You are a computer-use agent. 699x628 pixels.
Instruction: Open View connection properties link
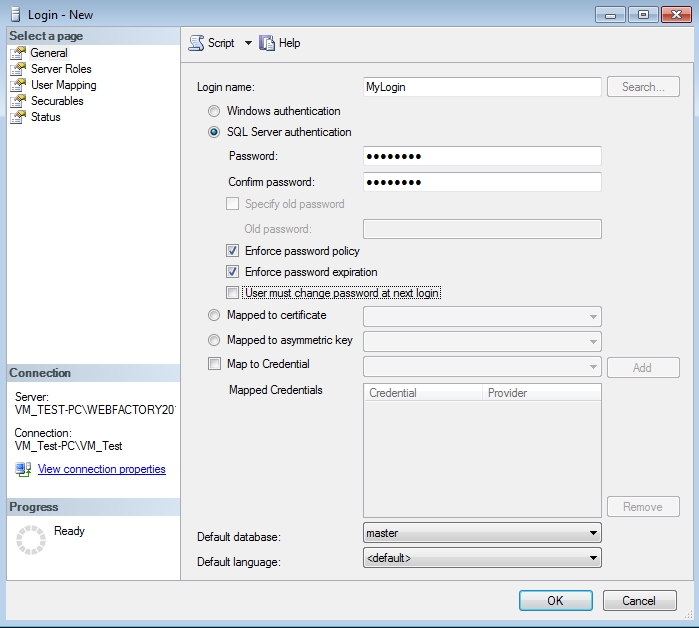(101, 469)
